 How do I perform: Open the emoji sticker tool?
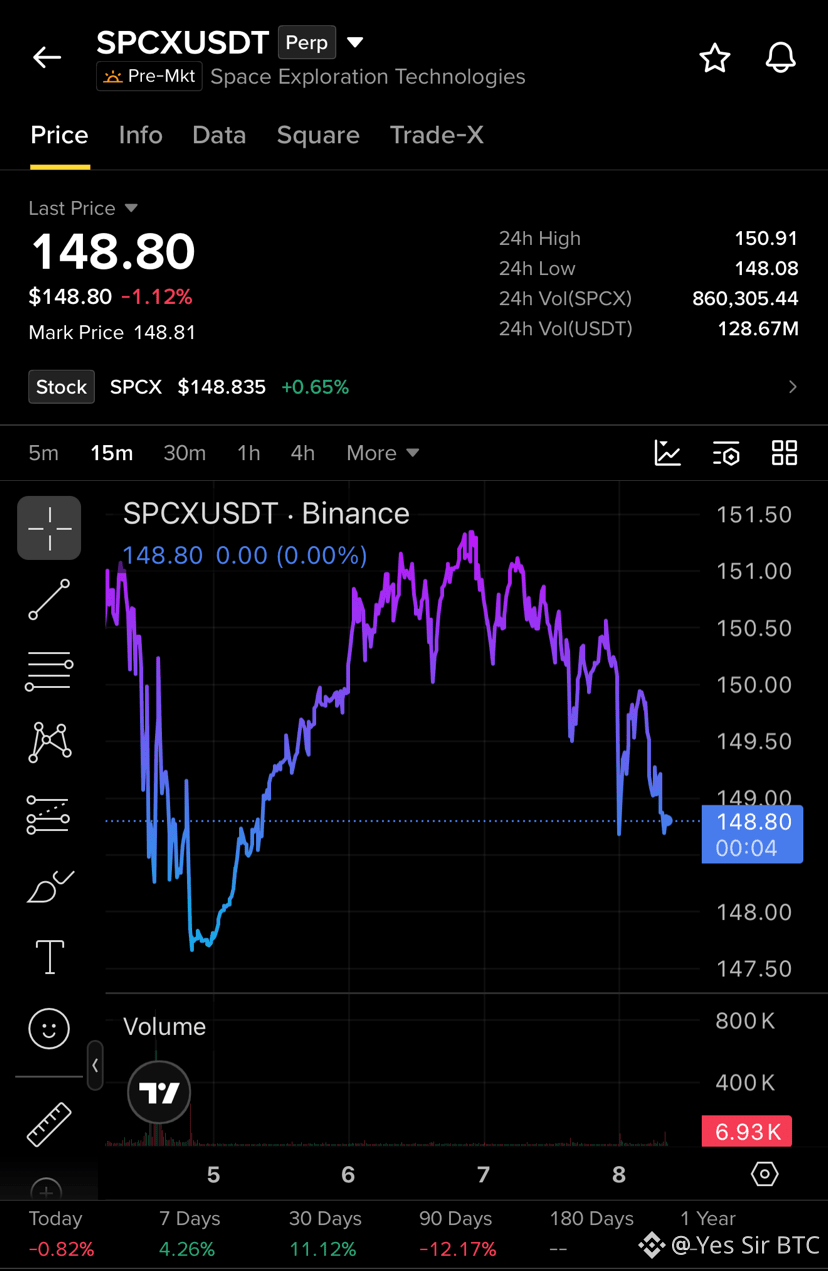[49, 1028]
